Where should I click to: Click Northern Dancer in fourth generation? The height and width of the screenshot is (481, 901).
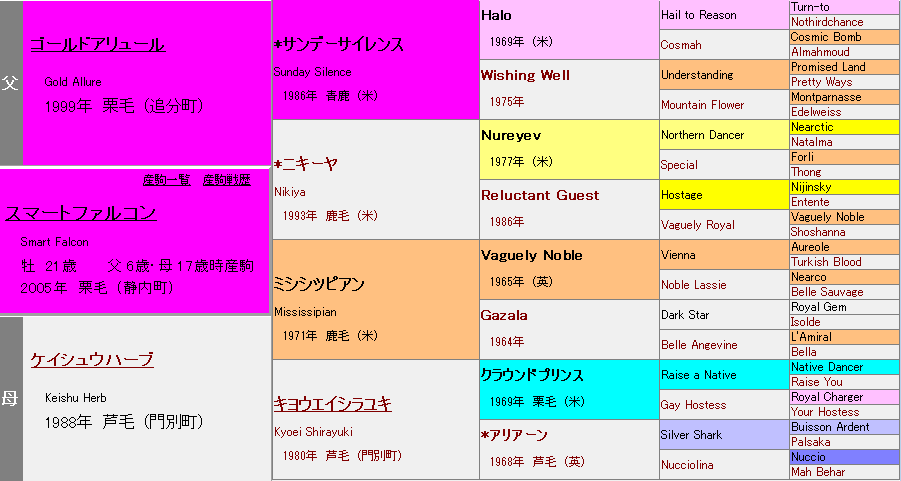click(702, 135)
